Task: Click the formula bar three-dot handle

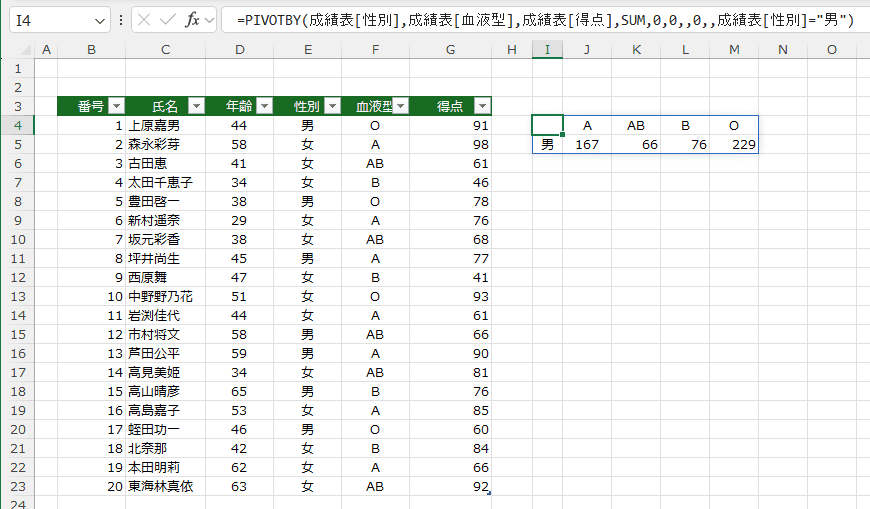Action: point(121,21)
